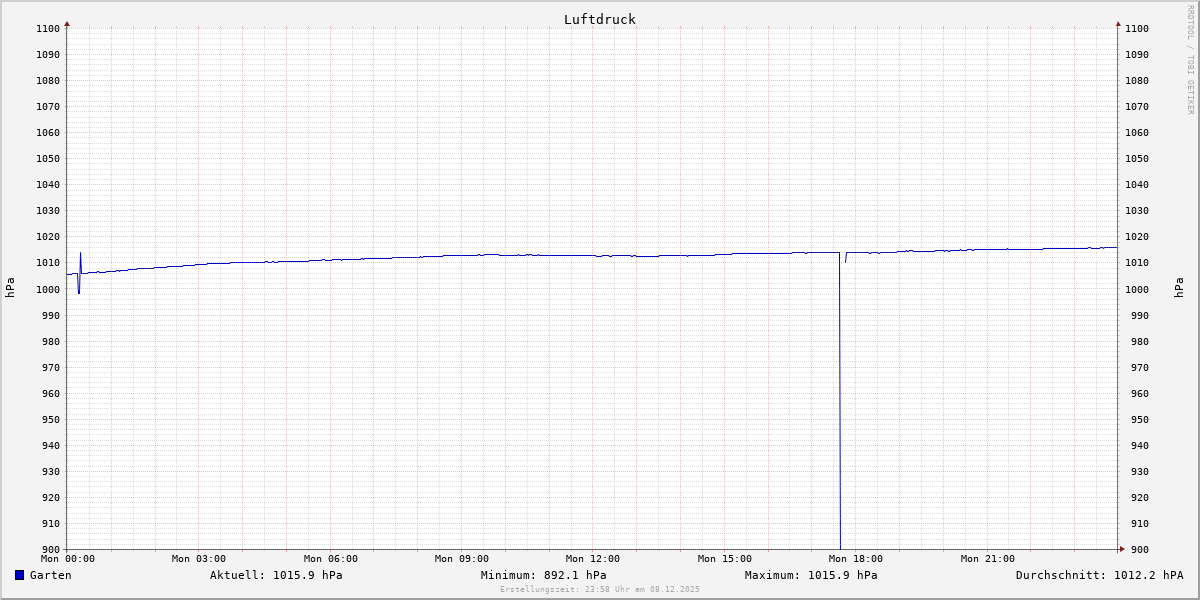Click the Aktuell 1015.9 hPa value
1200x600 pixels.
click(276, 575)
